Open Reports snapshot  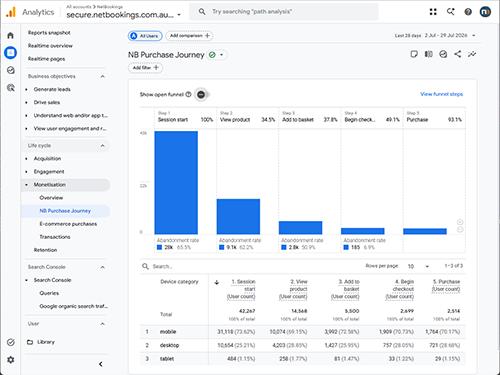tap(49, 33)
